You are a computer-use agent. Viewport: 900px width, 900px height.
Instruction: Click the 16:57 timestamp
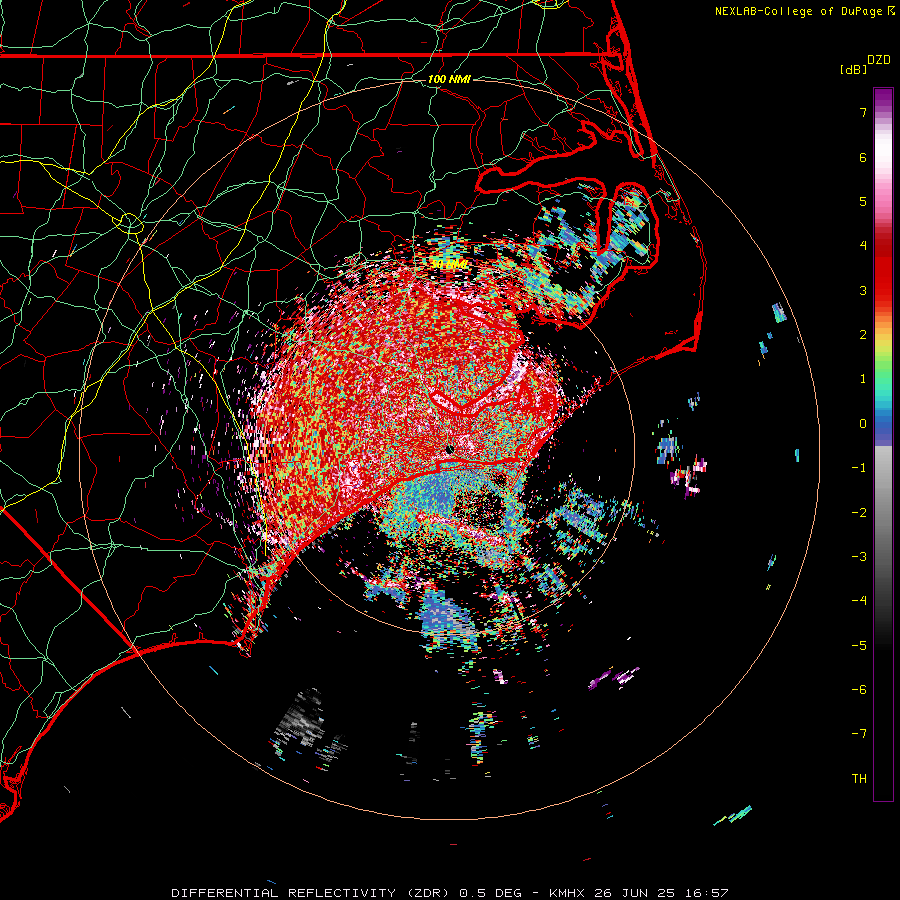[707, 893]
